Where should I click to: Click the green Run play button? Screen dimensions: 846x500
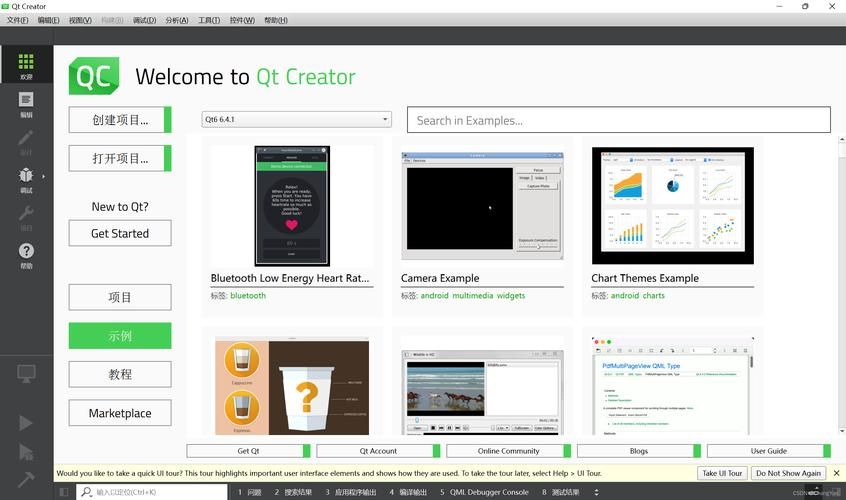[26, 423]
